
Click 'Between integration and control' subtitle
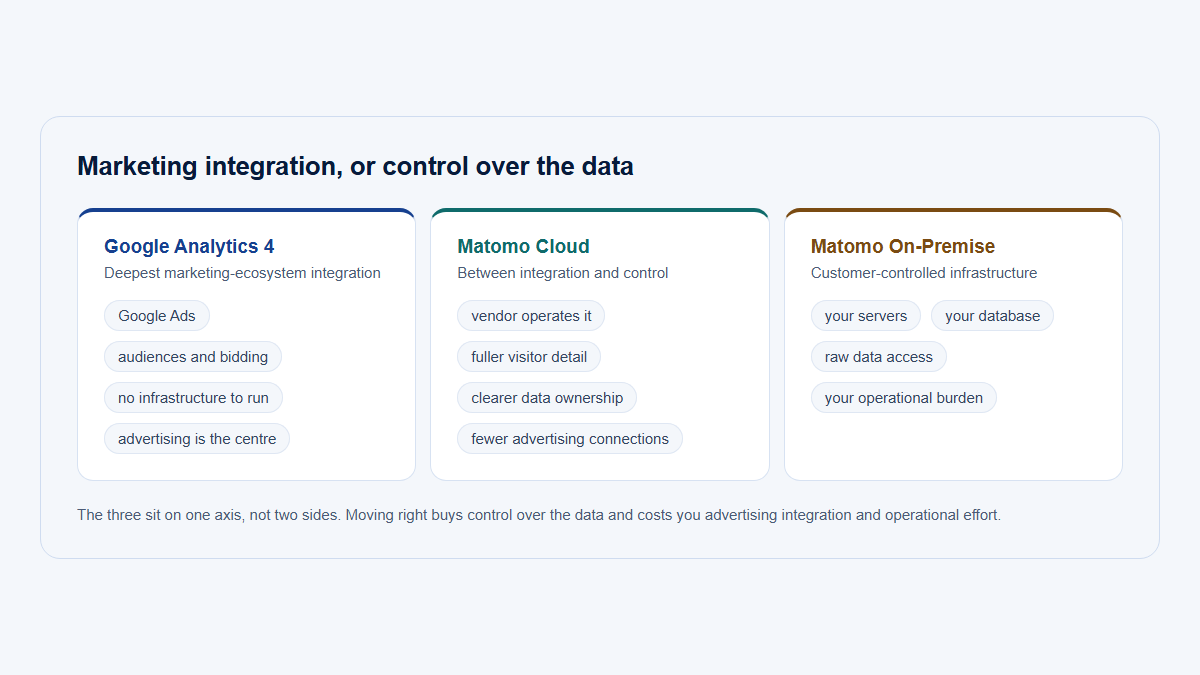coord(563,273)
